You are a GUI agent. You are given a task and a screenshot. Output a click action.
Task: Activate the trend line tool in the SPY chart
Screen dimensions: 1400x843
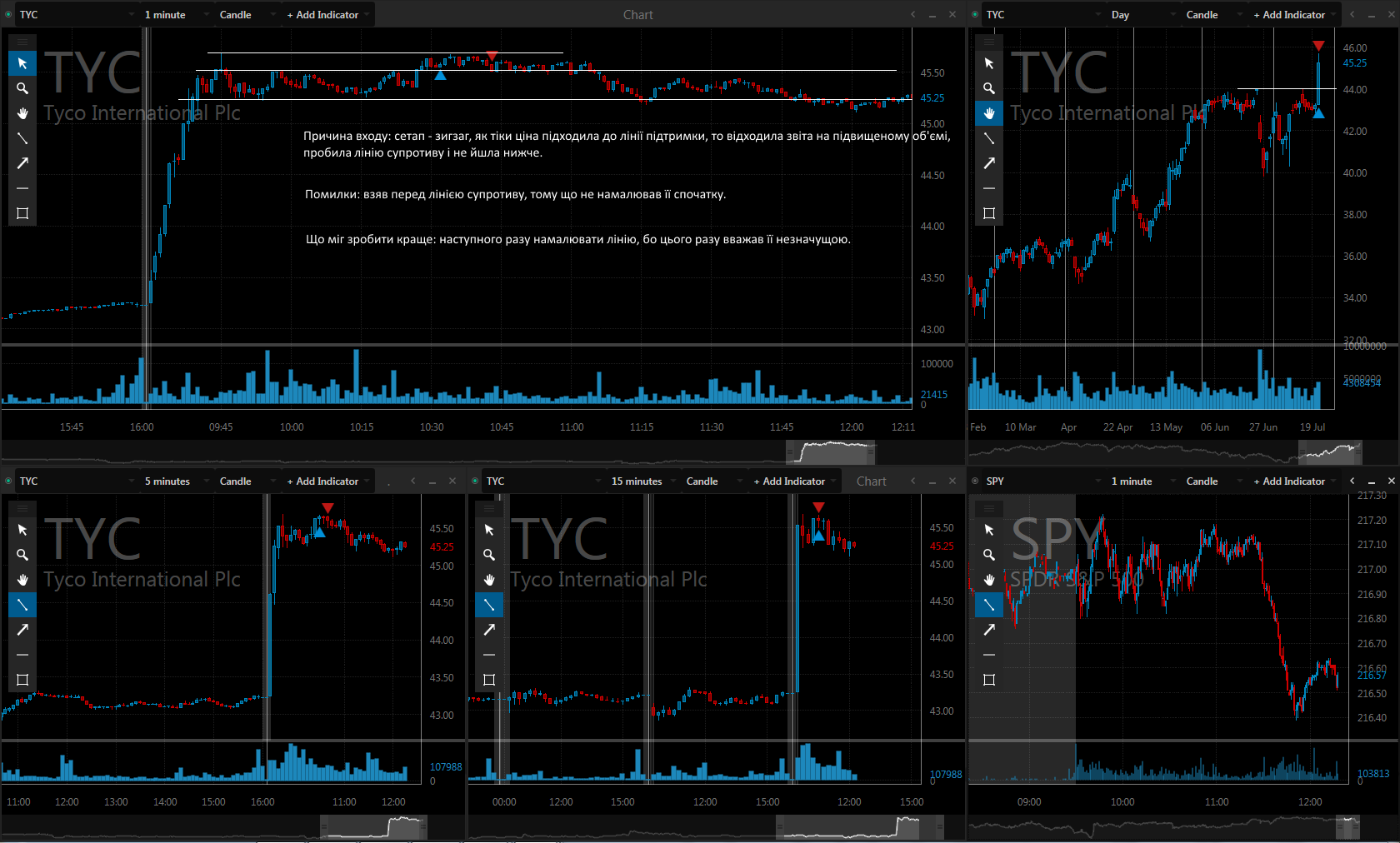989,605
